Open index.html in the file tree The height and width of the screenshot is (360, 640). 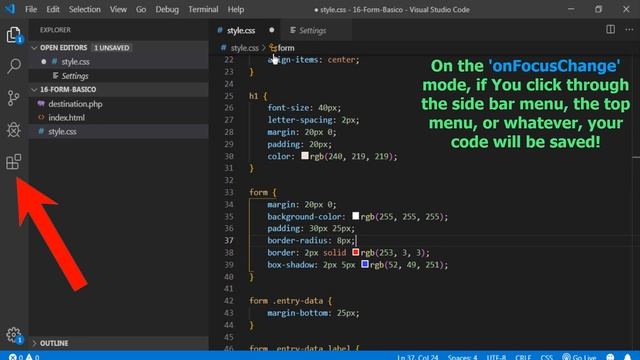118,118
